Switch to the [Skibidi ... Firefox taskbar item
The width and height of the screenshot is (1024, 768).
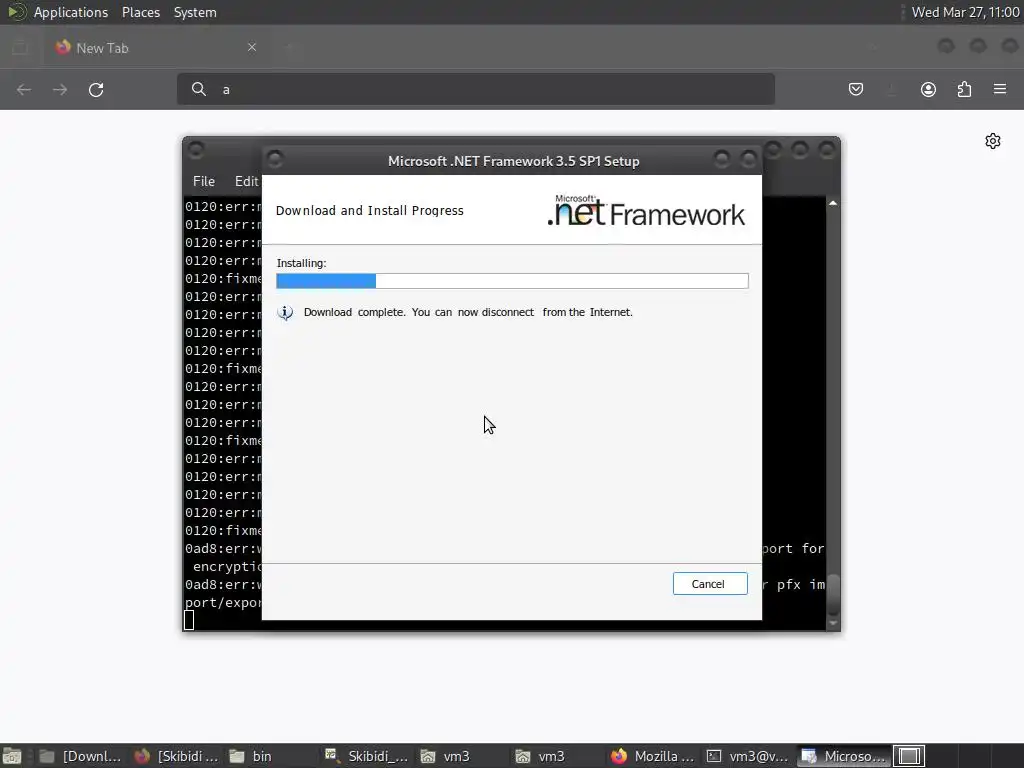(176, 756)
